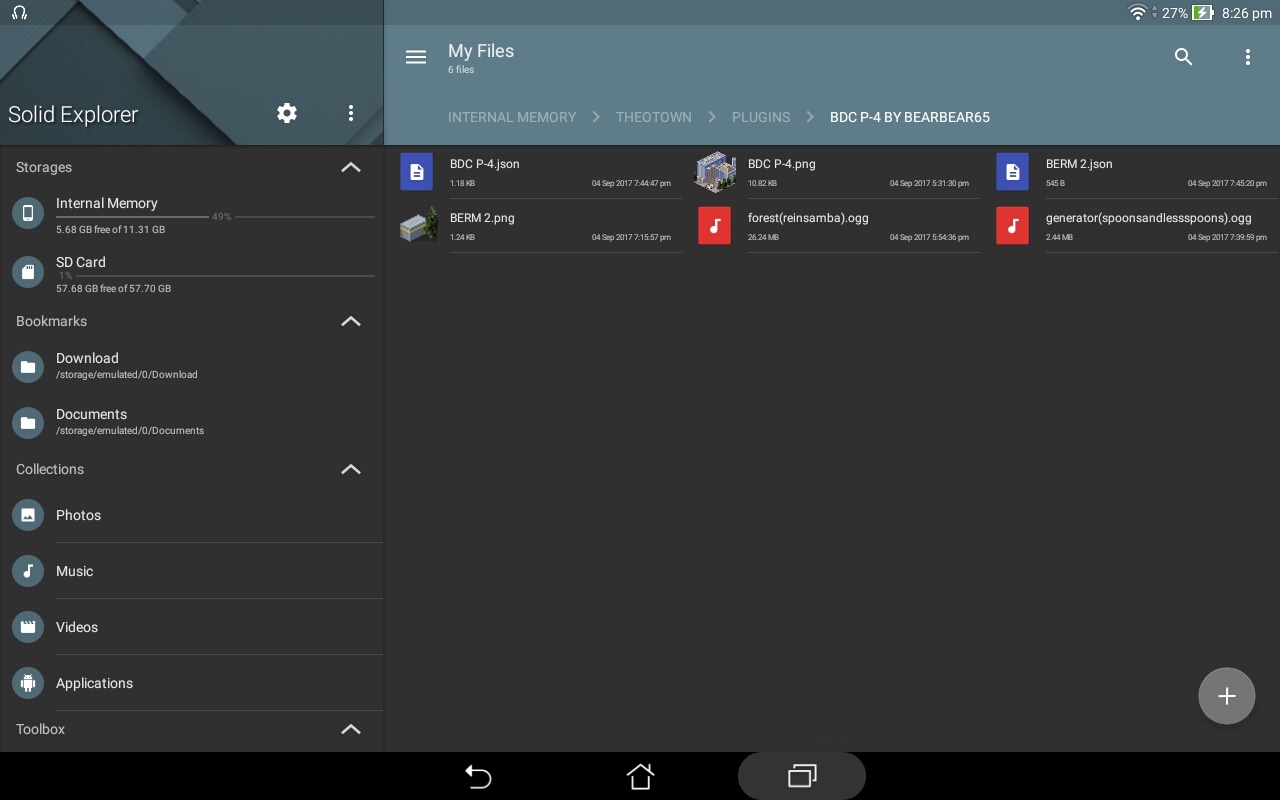
Task: Open the Documents bookmark
Action: pyautogui.click(x=192, y=422)
